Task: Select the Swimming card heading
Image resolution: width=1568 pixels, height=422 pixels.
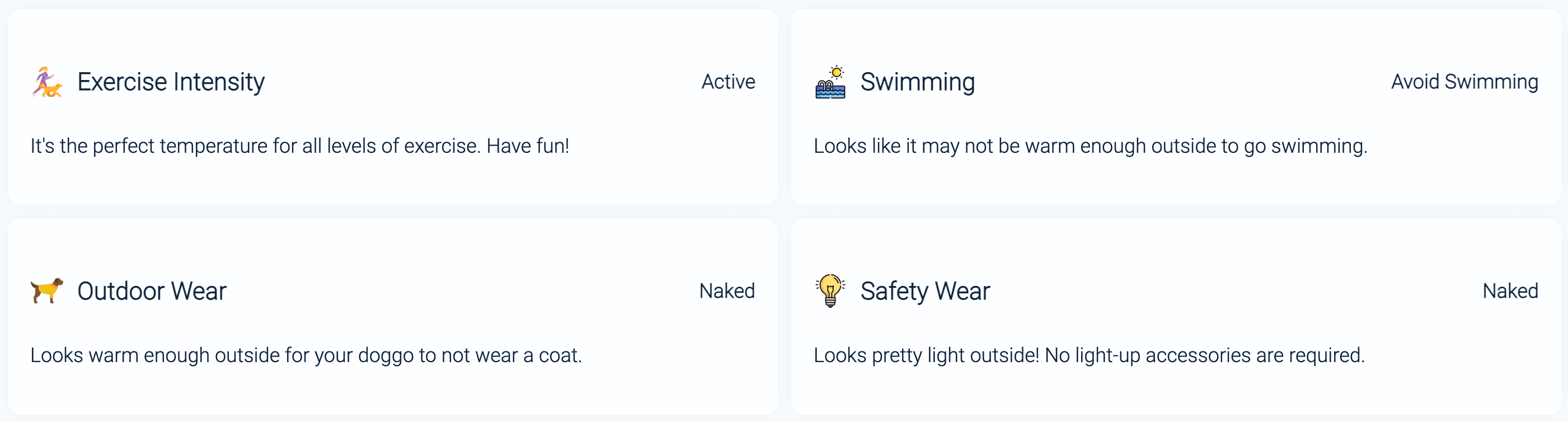Action: coord(917,82)
